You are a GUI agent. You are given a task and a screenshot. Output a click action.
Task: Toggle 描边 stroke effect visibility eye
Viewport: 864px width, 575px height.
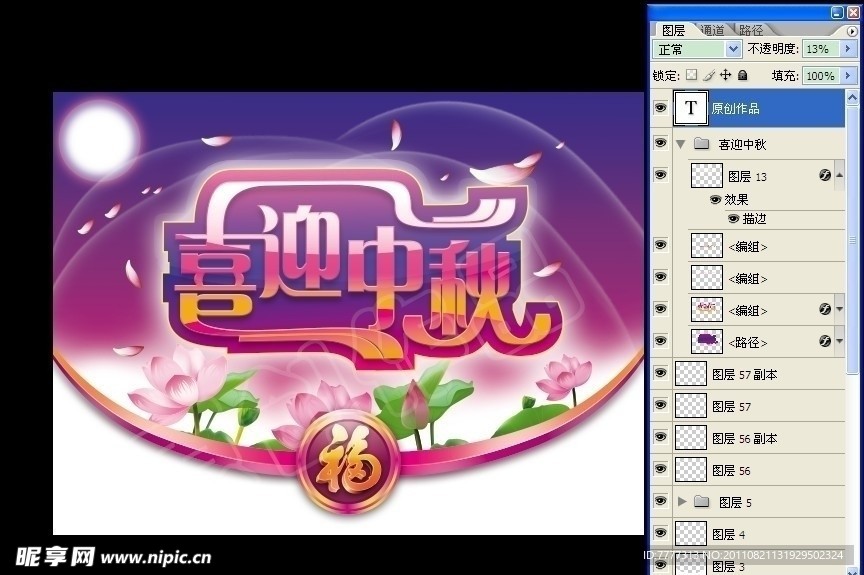pos(733,219)
